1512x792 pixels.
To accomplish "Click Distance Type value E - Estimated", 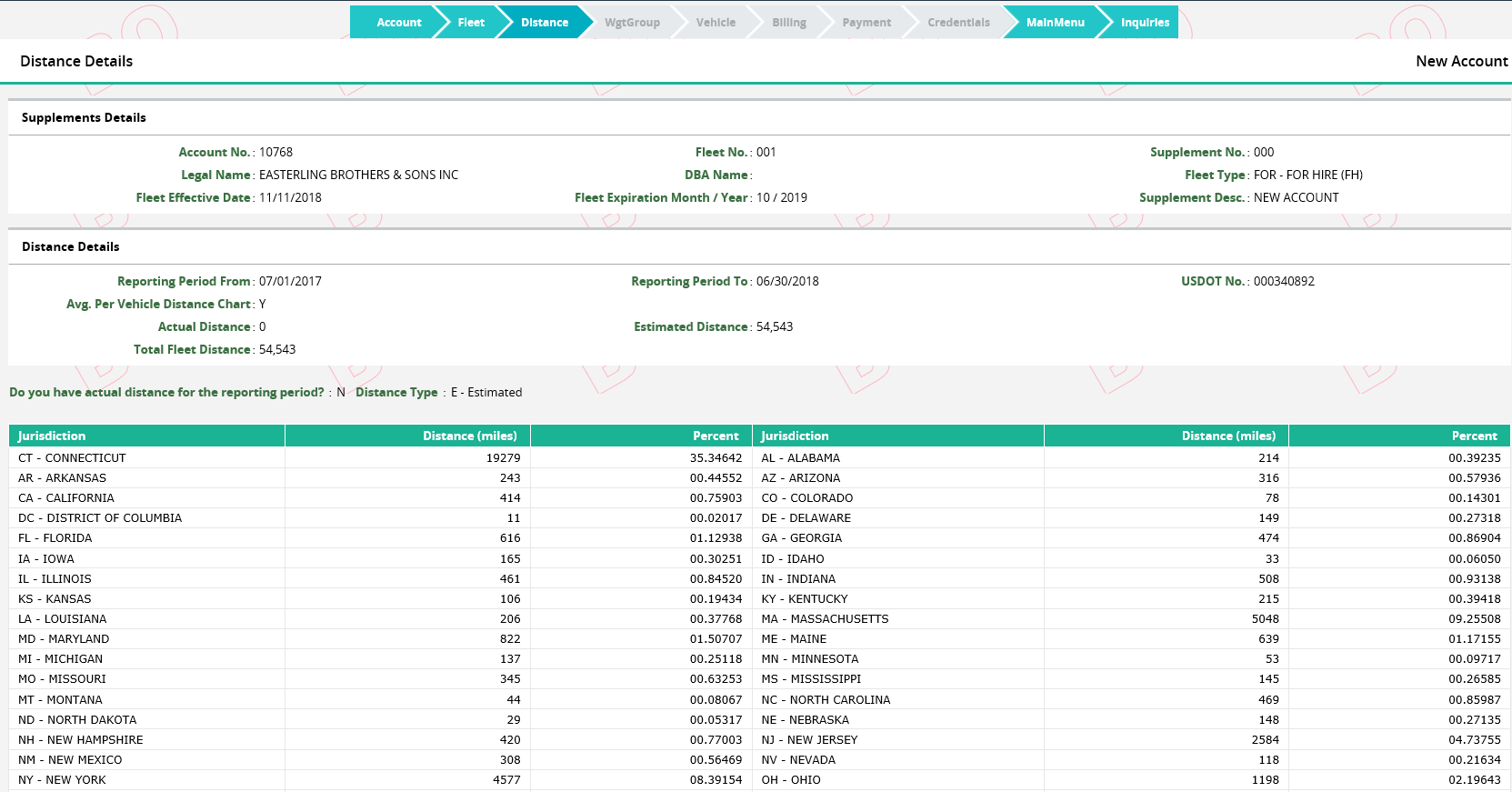I will pyautogui.click(x=486, y=392).
